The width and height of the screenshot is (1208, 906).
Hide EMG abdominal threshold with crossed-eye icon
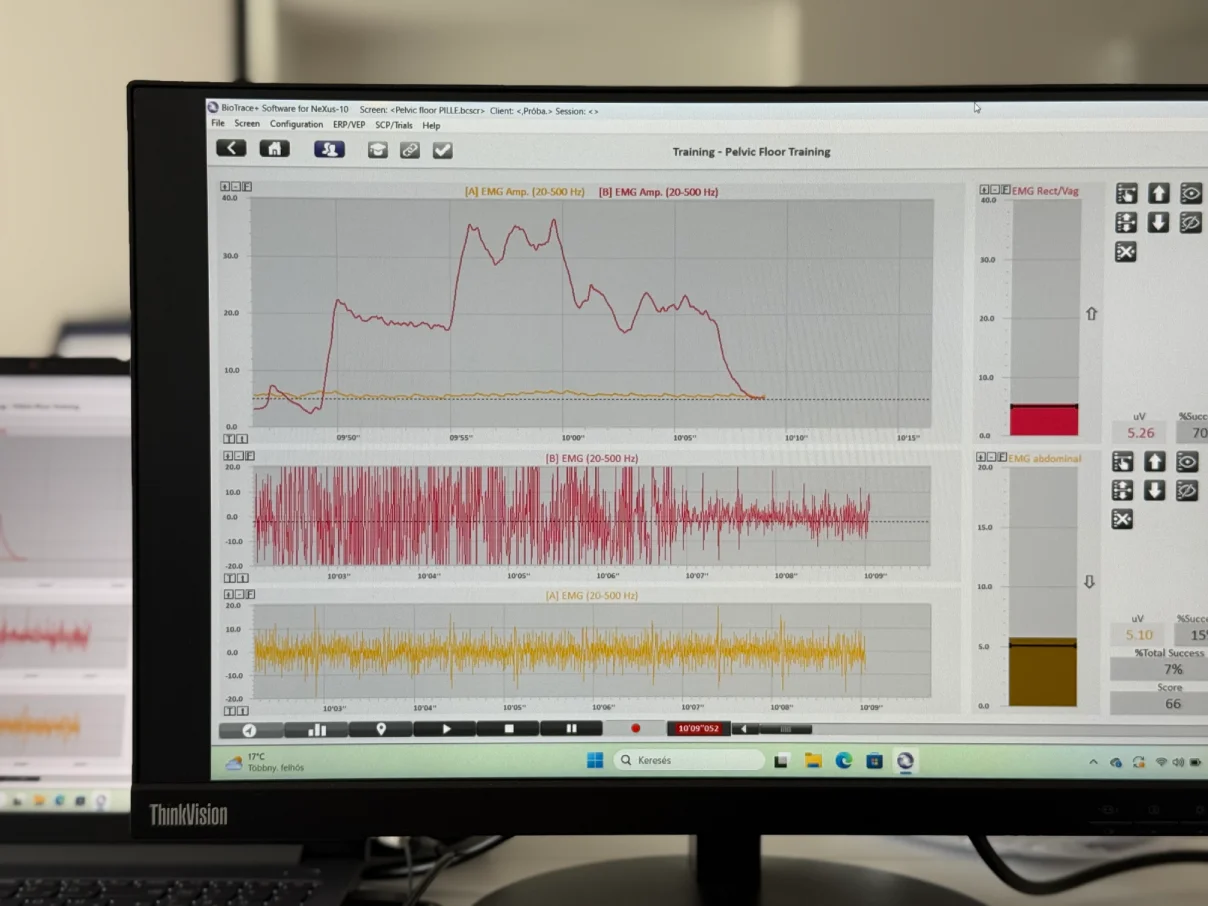1187,490
